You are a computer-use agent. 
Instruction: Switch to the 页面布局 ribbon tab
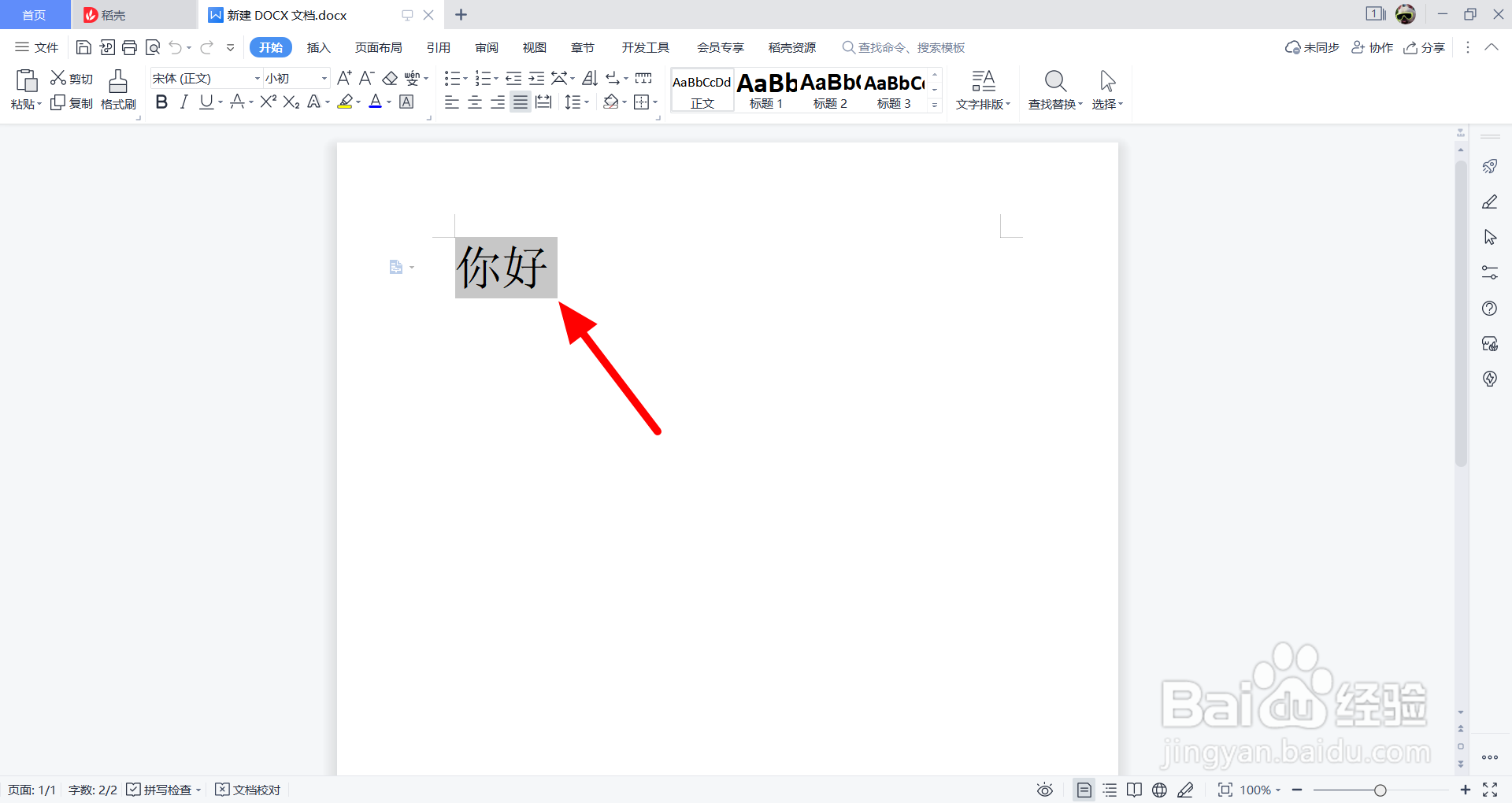click(378, 47)
